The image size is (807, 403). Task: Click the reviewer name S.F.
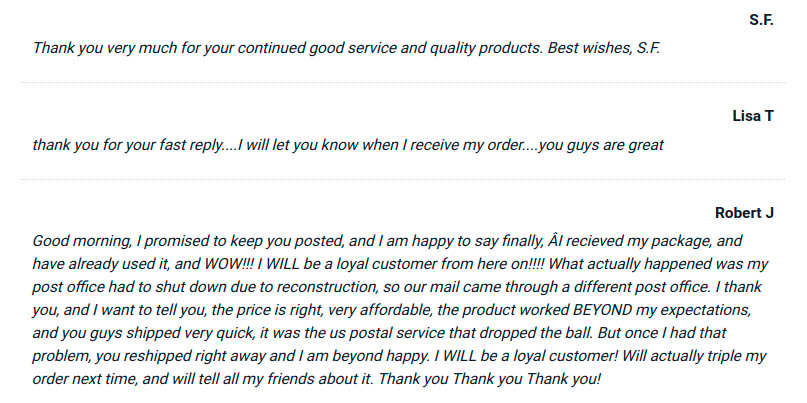[760, 20]
